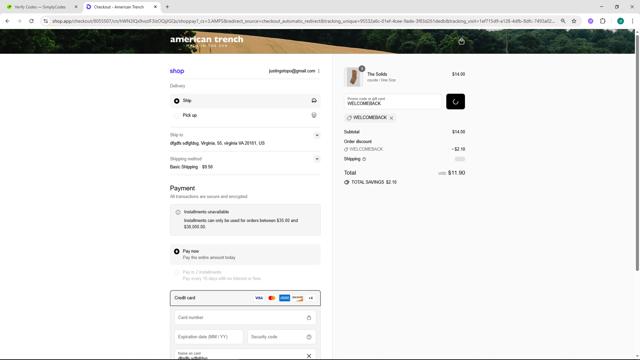
Task: Focus the Expiration date field
Action: pos(209,337)
